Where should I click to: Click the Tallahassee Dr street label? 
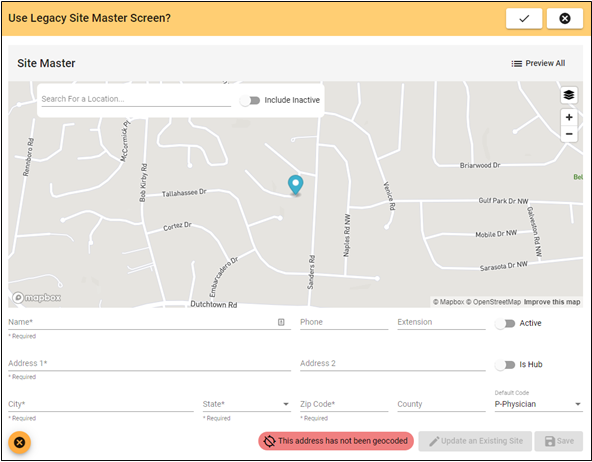click(184, 193)
